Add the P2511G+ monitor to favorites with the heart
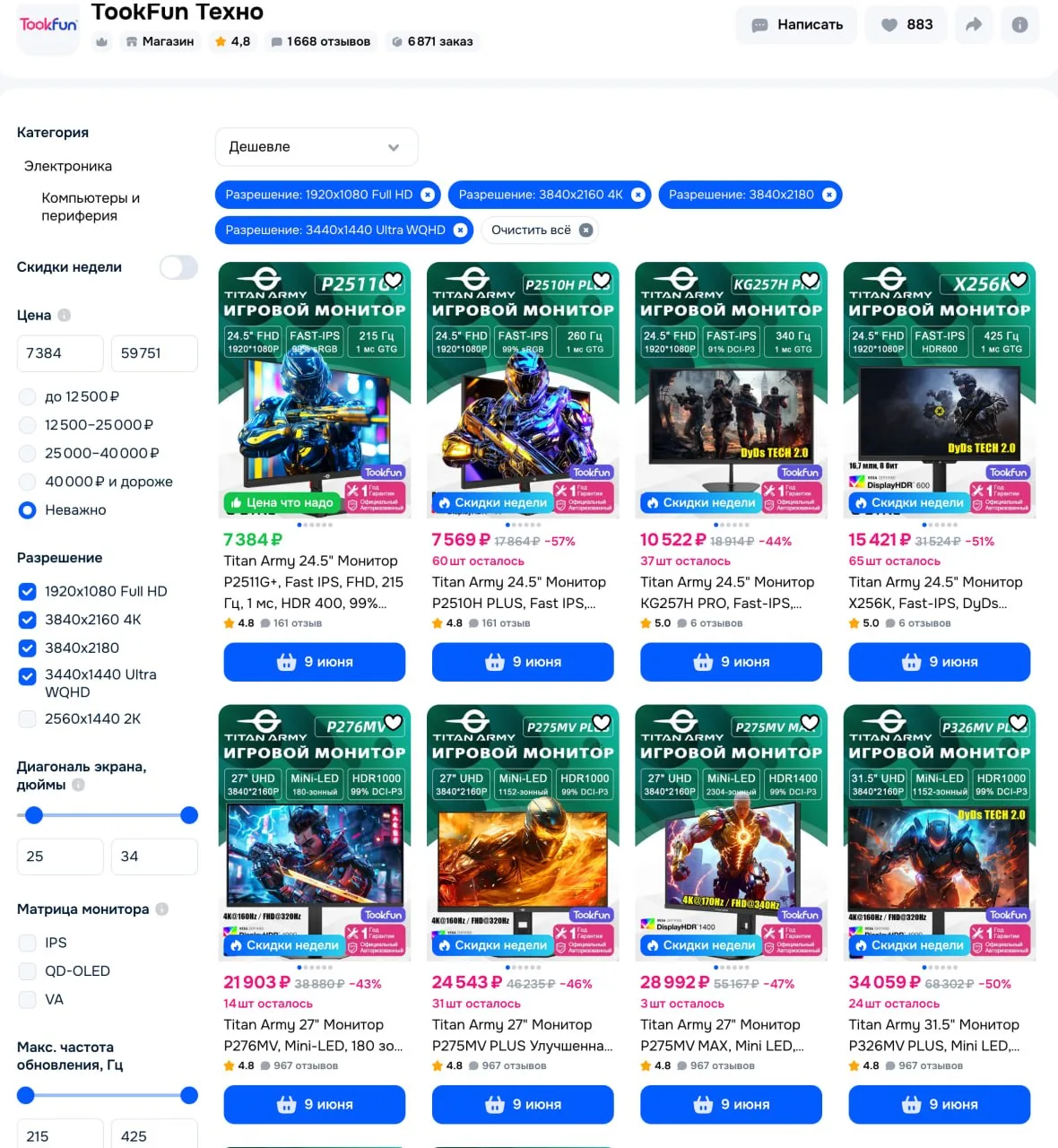The height and width of the screenshot is (1148, 1058). tap(393, 280)
